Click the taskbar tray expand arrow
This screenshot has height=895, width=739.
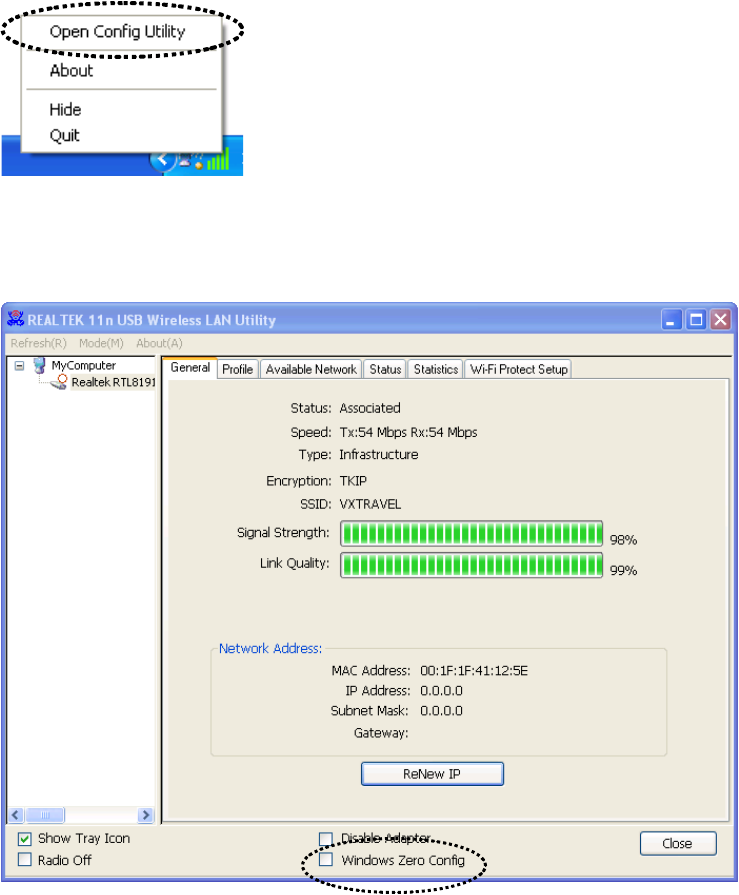tap(161, 160)
